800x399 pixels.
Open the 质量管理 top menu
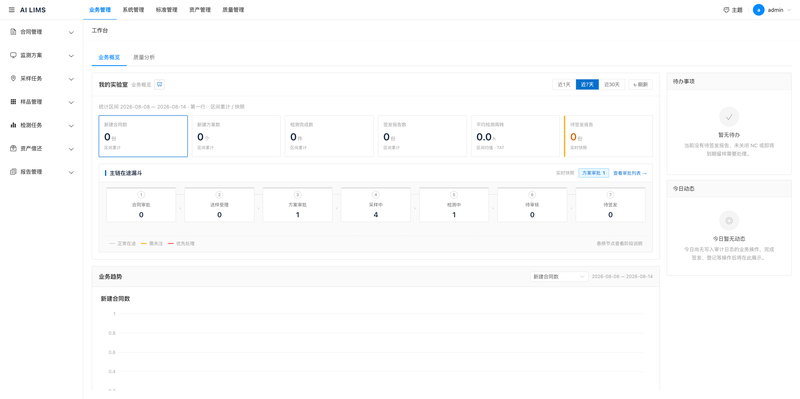coord(233,10)
